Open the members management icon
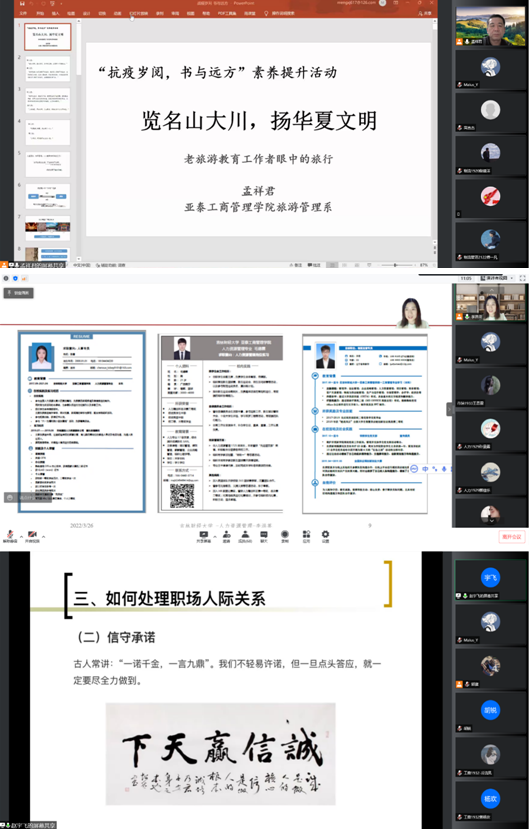Screen dimensions: 529x829 [x=245, y=535]
